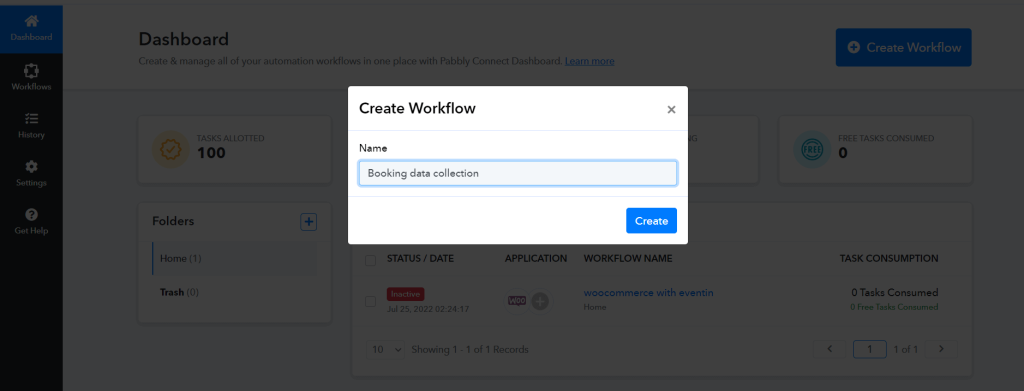Click the STATUS / DATE column header
The height and width of the screenshot is (391, 1024).
tap(421, 258)
